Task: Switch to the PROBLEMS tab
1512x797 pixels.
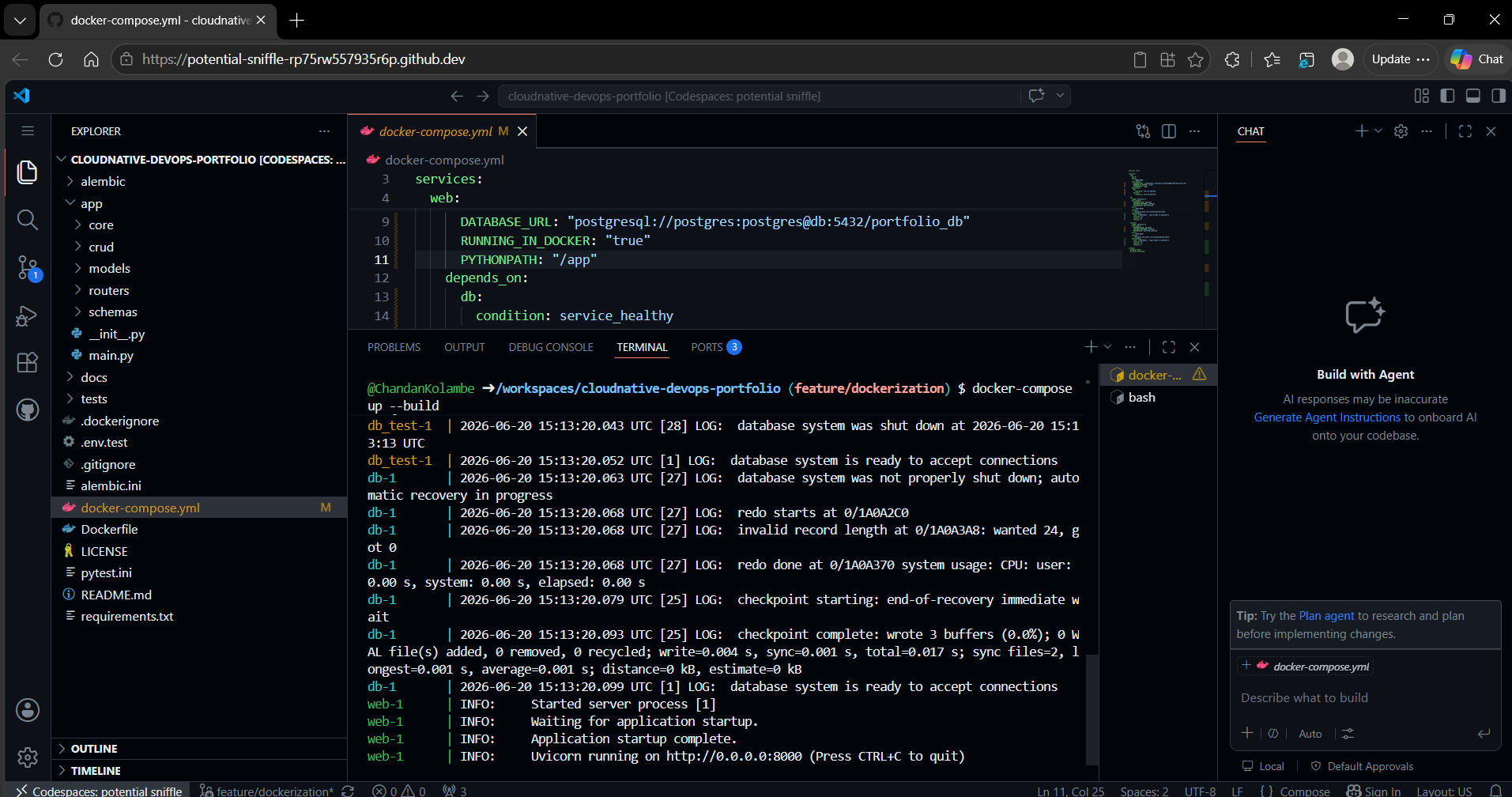Action: (394, 347)
